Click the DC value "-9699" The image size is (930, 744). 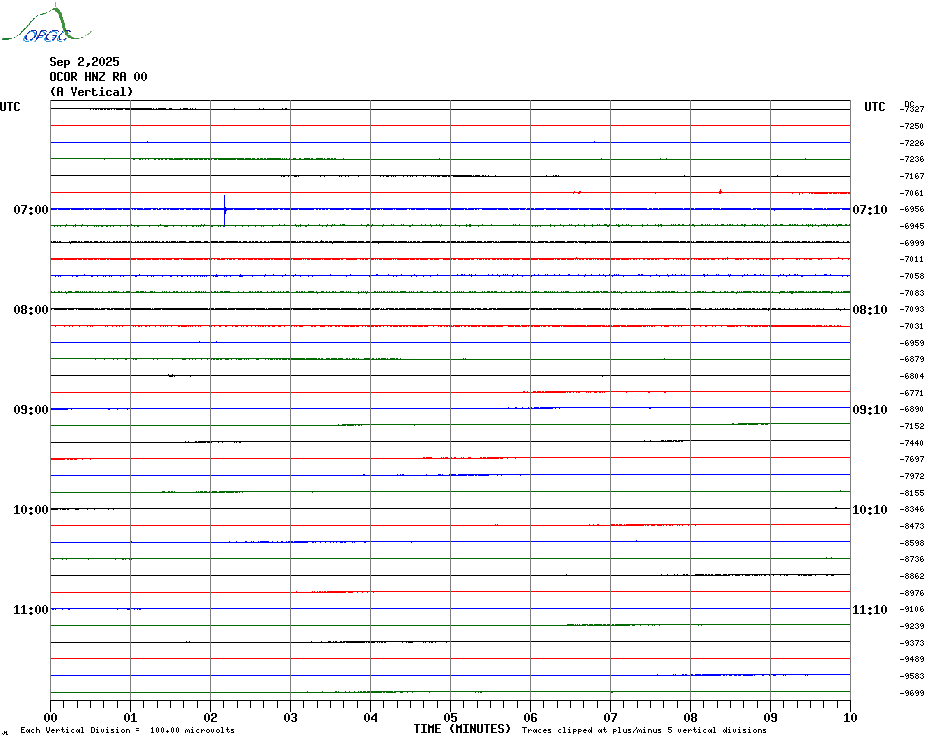click(x=912, y=693)
